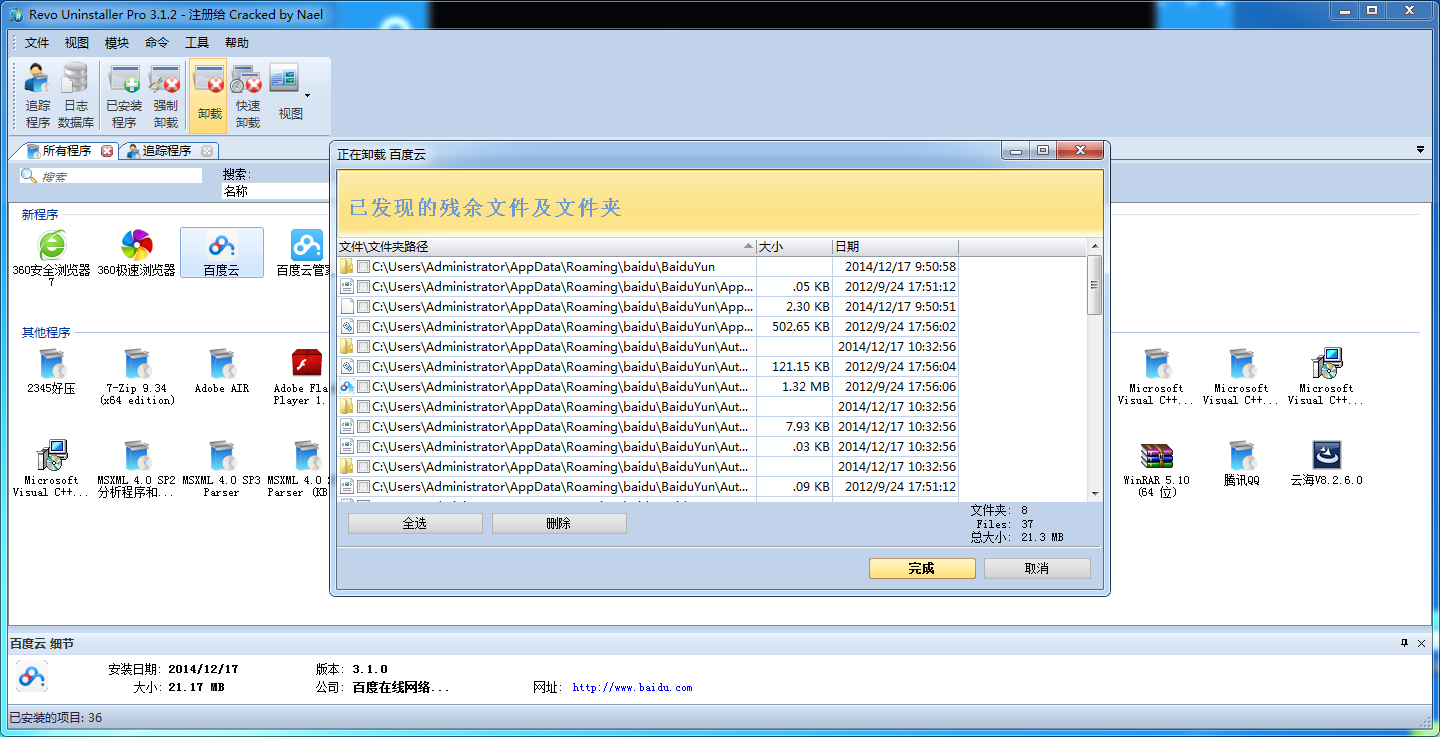Open the 工具 menu
Screen dimensions: 1440x737
pyautogui.click(x=197, y=43)
